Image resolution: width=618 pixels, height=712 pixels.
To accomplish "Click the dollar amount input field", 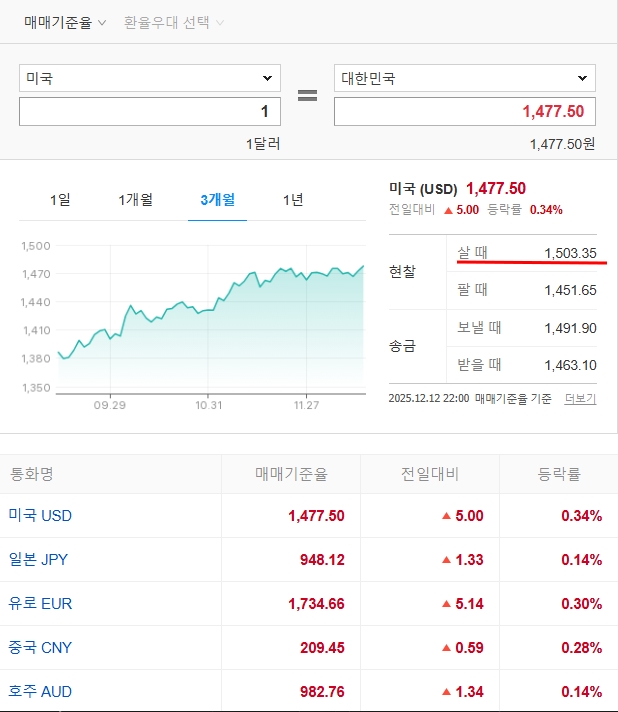I will coord(149,111).
